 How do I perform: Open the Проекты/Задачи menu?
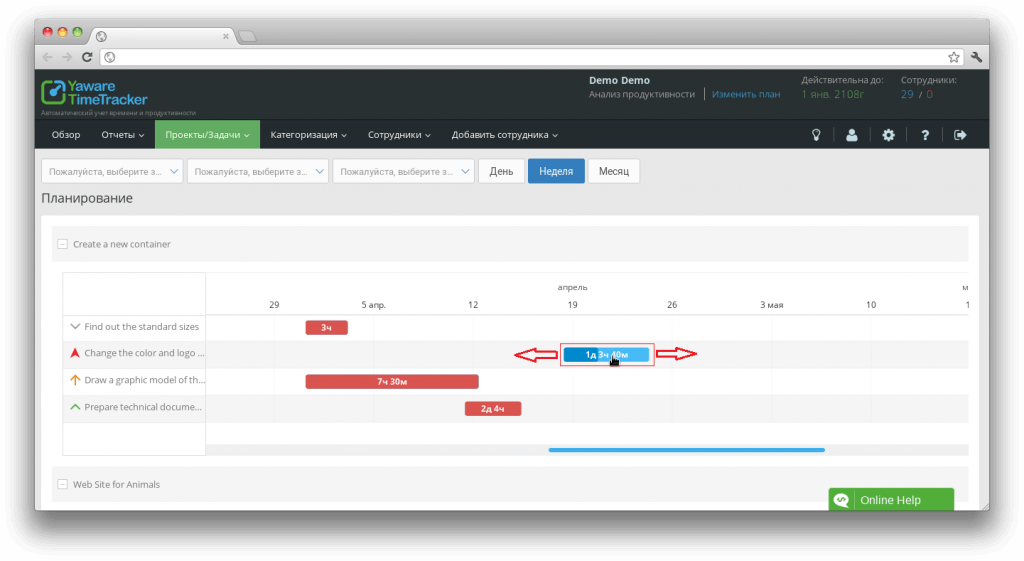point(206,135)
